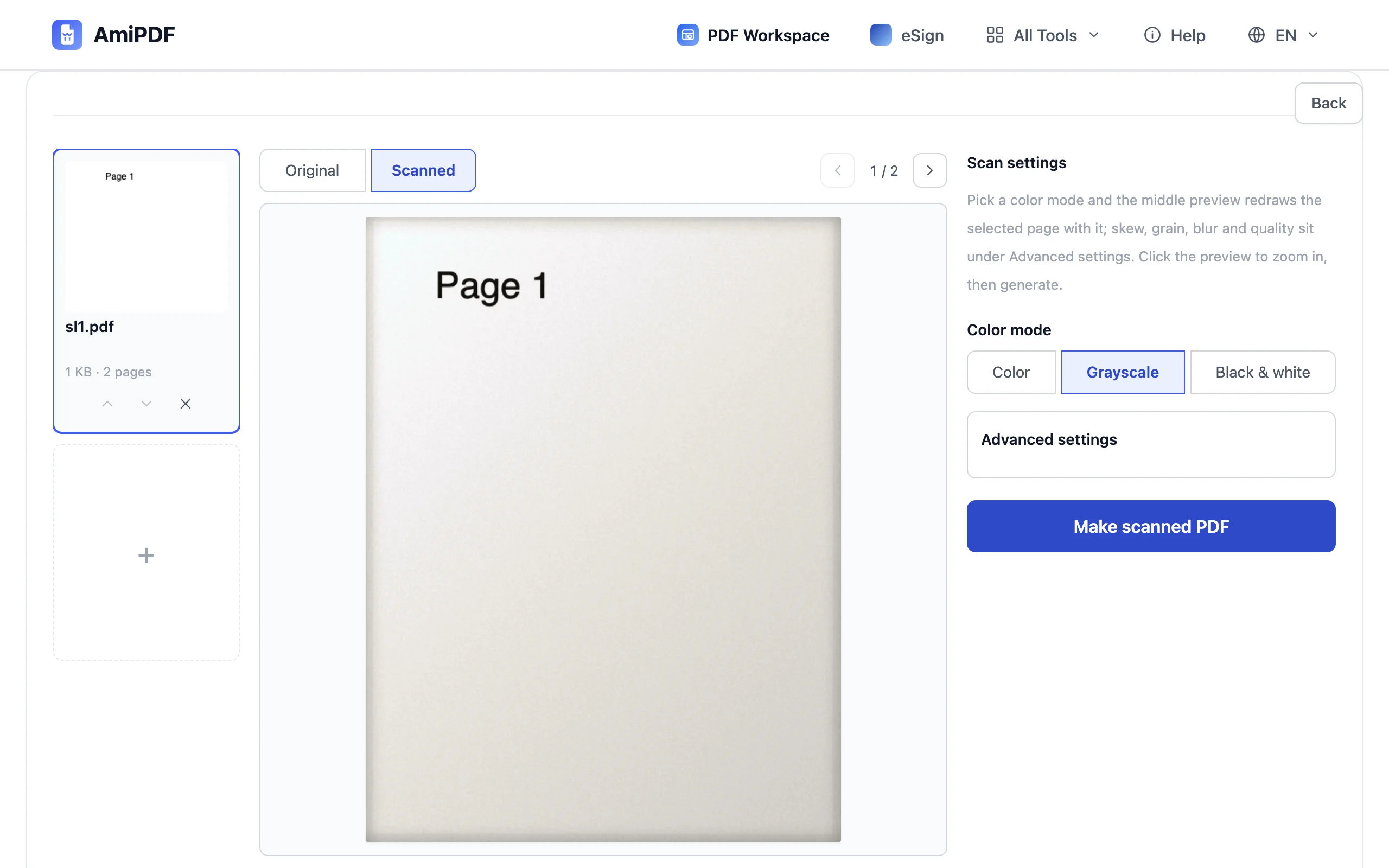Image resolution: width=1389 pixels, height=868 pixels.
Task: Open the PDF Workspace icon link
Action: point(687,35)
